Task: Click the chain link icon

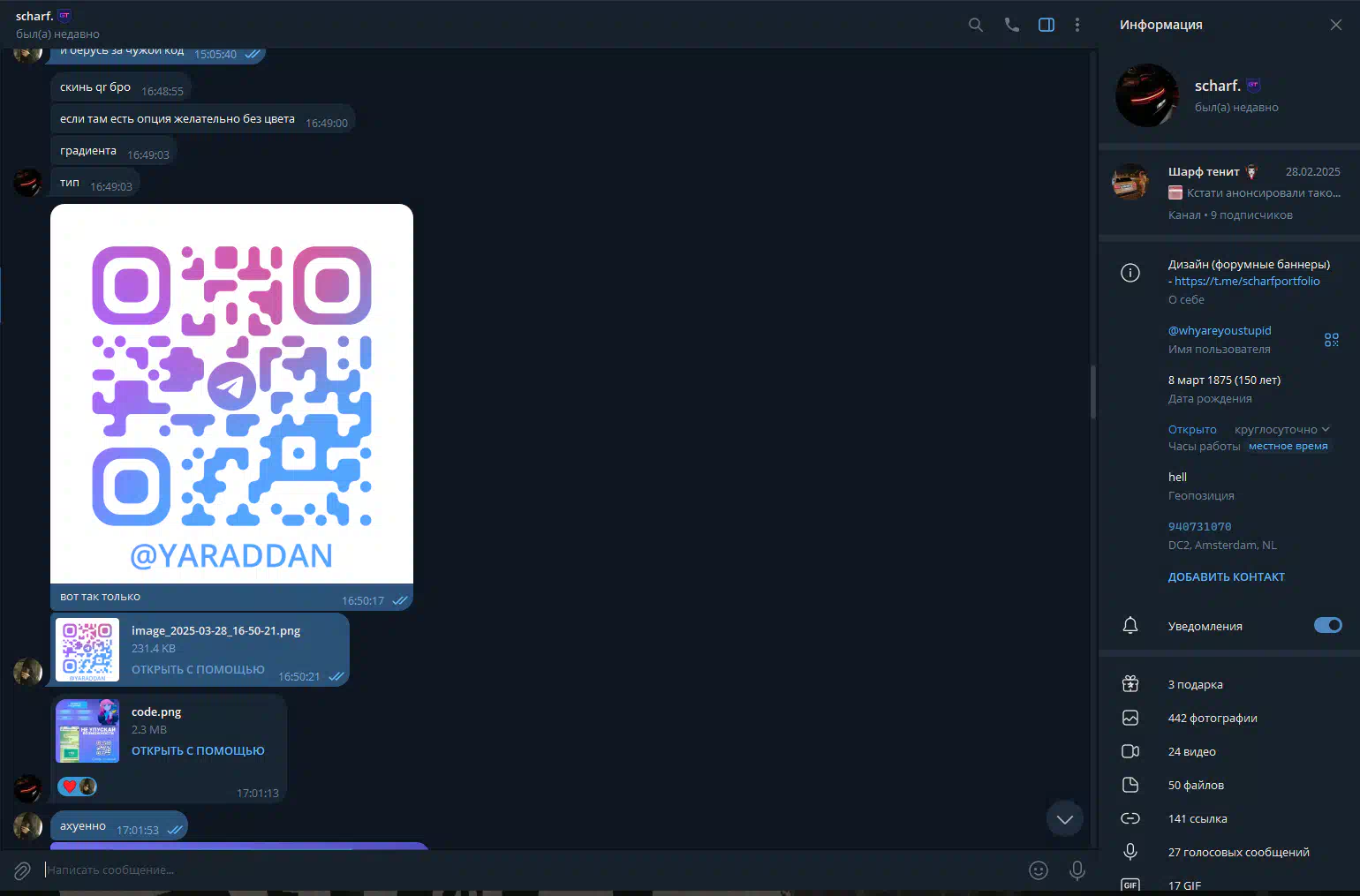Action: [x=1130, y=818]
